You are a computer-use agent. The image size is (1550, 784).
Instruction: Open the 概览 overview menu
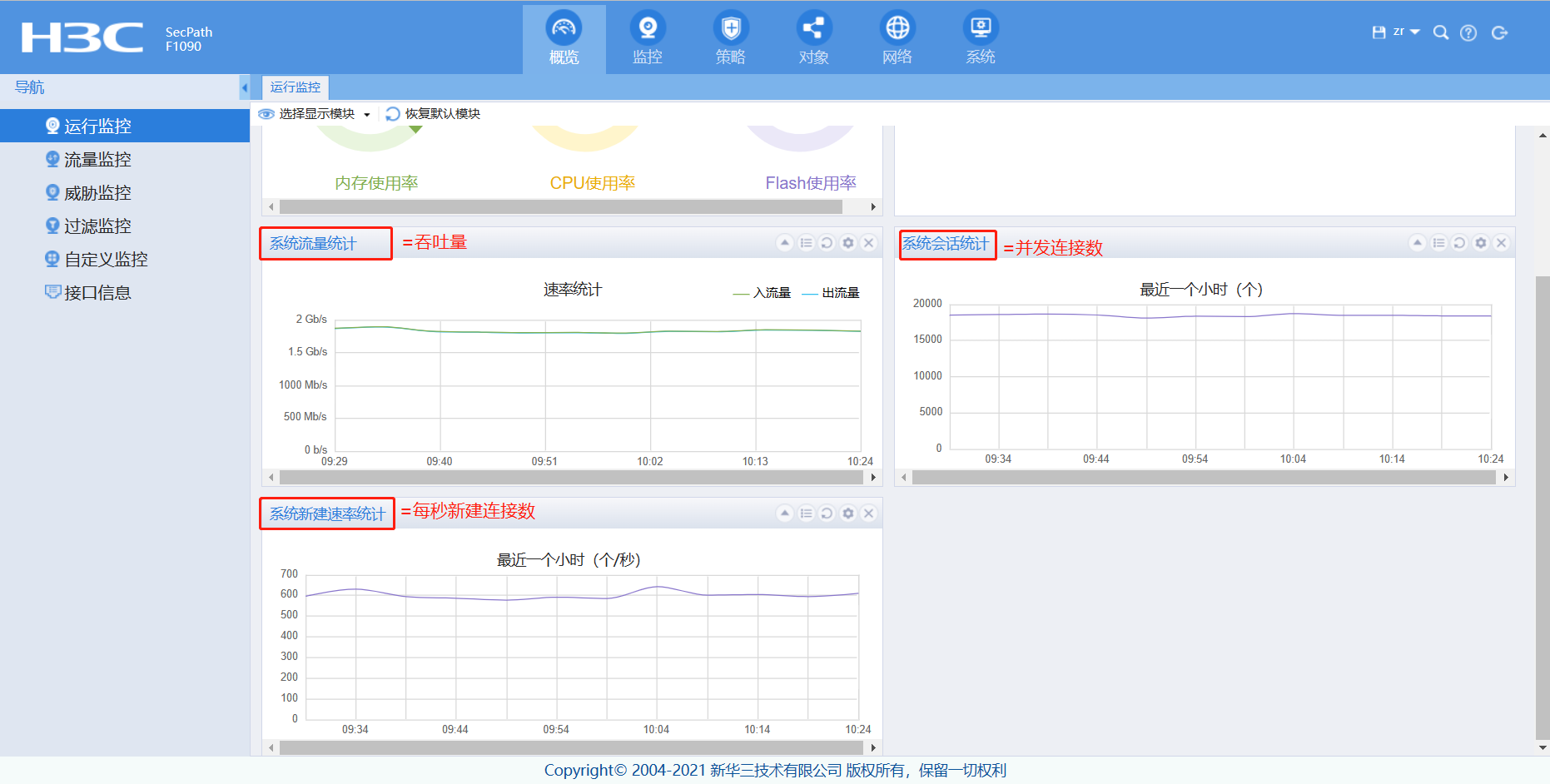pyautogui.click(x=564, y=39)
